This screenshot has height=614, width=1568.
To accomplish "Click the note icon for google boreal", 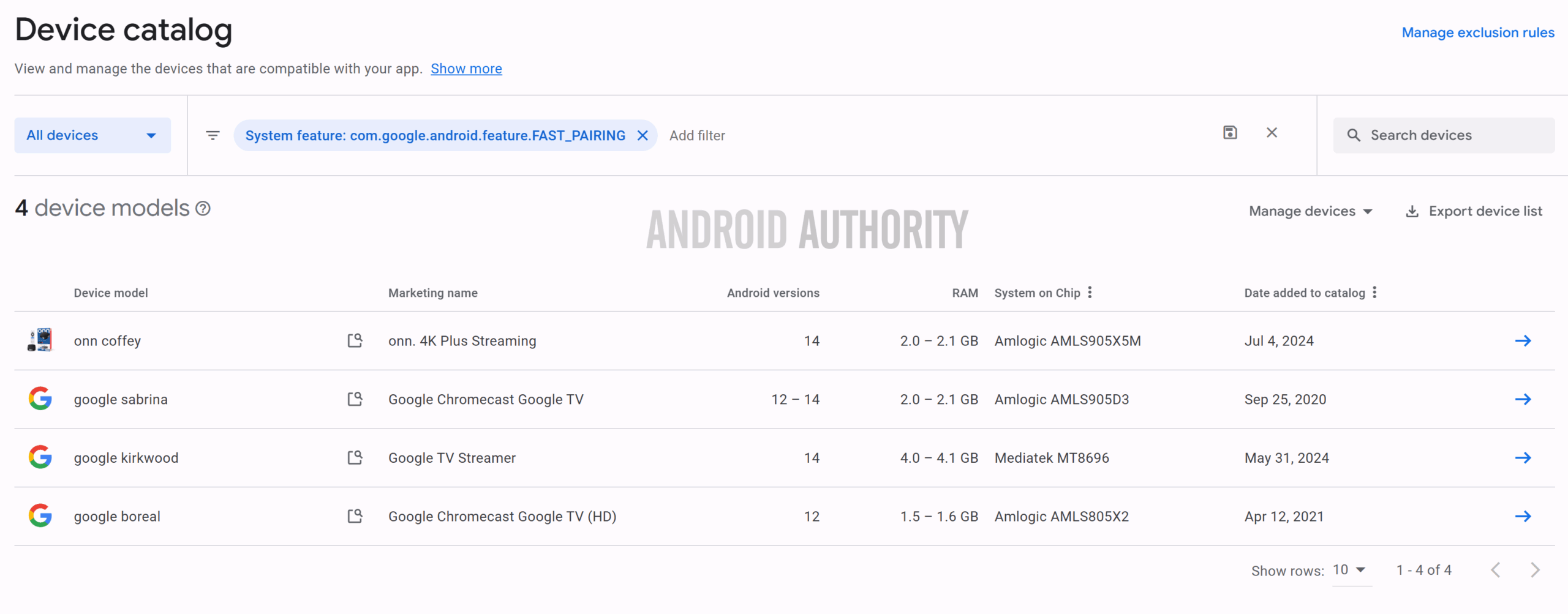I will 355,516.
